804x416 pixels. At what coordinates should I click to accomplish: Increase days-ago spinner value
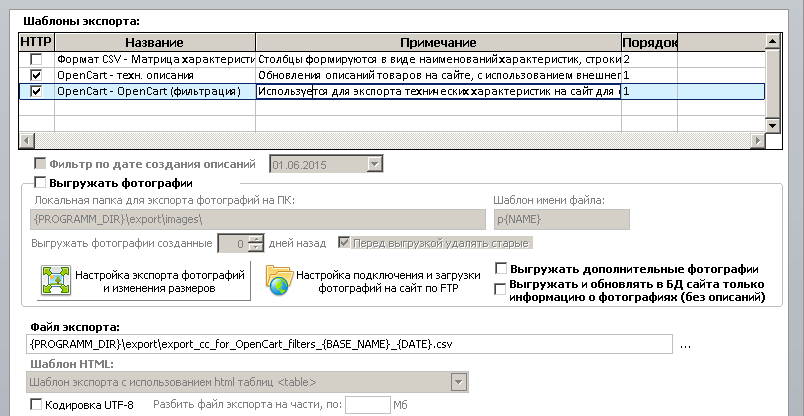click(255, 239)
